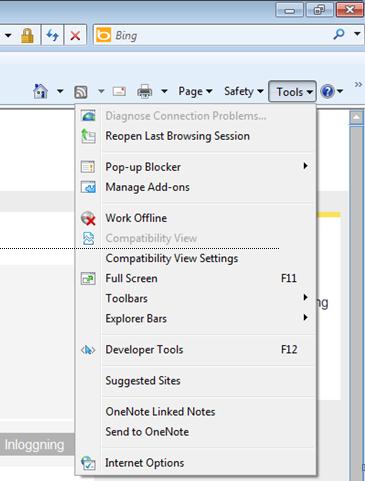
Task: Expand the Print dropdown arrow
Action: [x=164, y=91]
